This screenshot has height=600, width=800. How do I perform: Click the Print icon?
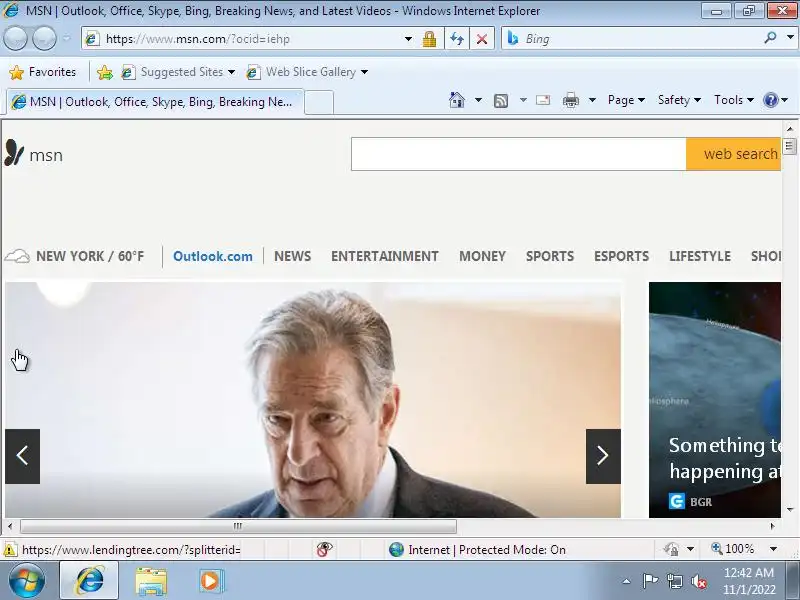coord(570,100)
